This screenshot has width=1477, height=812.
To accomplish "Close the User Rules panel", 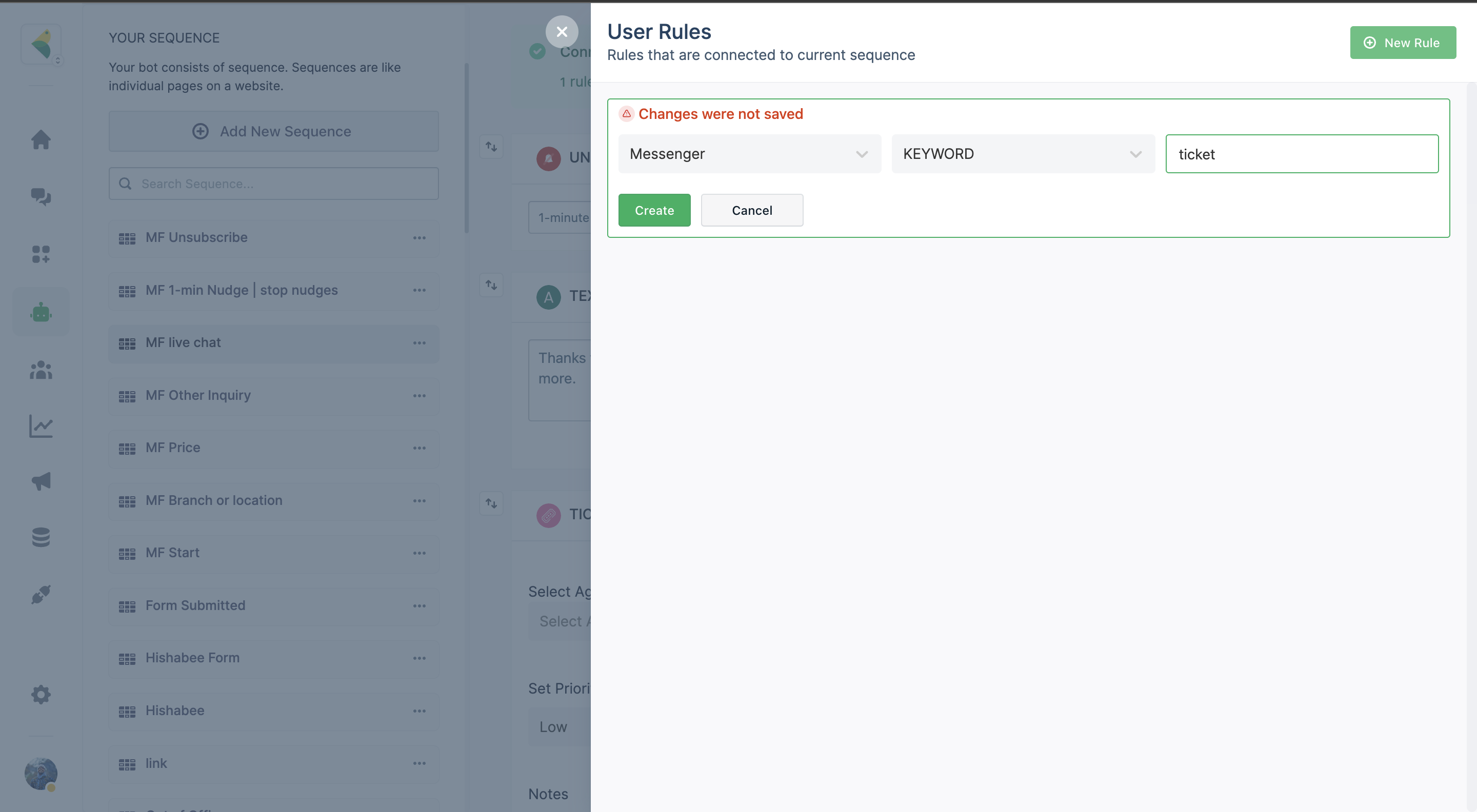I will click(x=562, y=31).
